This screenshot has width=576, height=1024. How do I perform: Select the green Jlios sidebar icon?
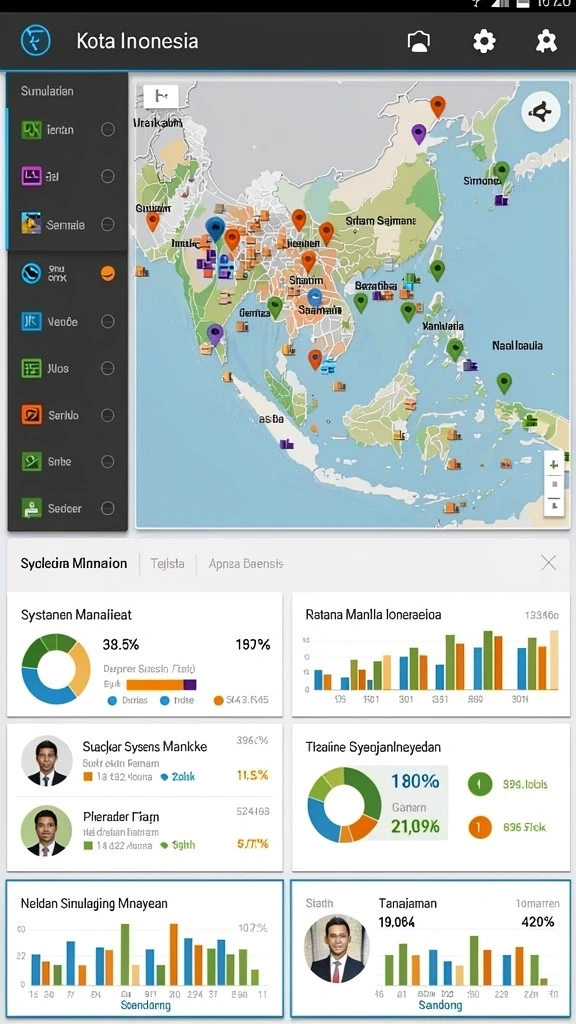[31, 368]
